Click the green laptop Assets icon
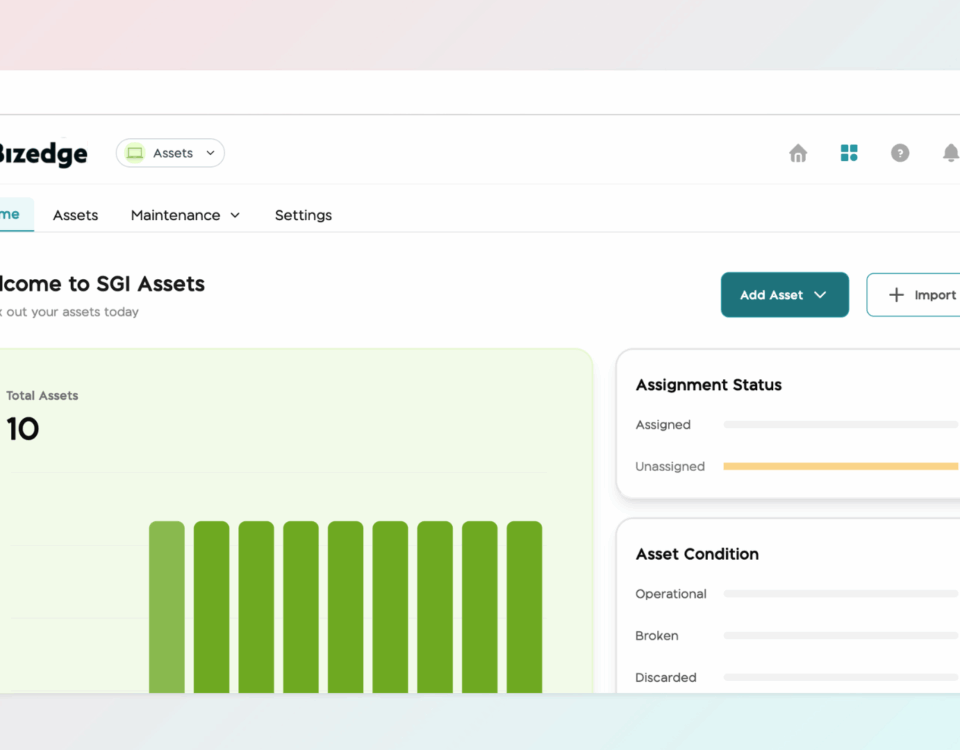 pos(135,153)
